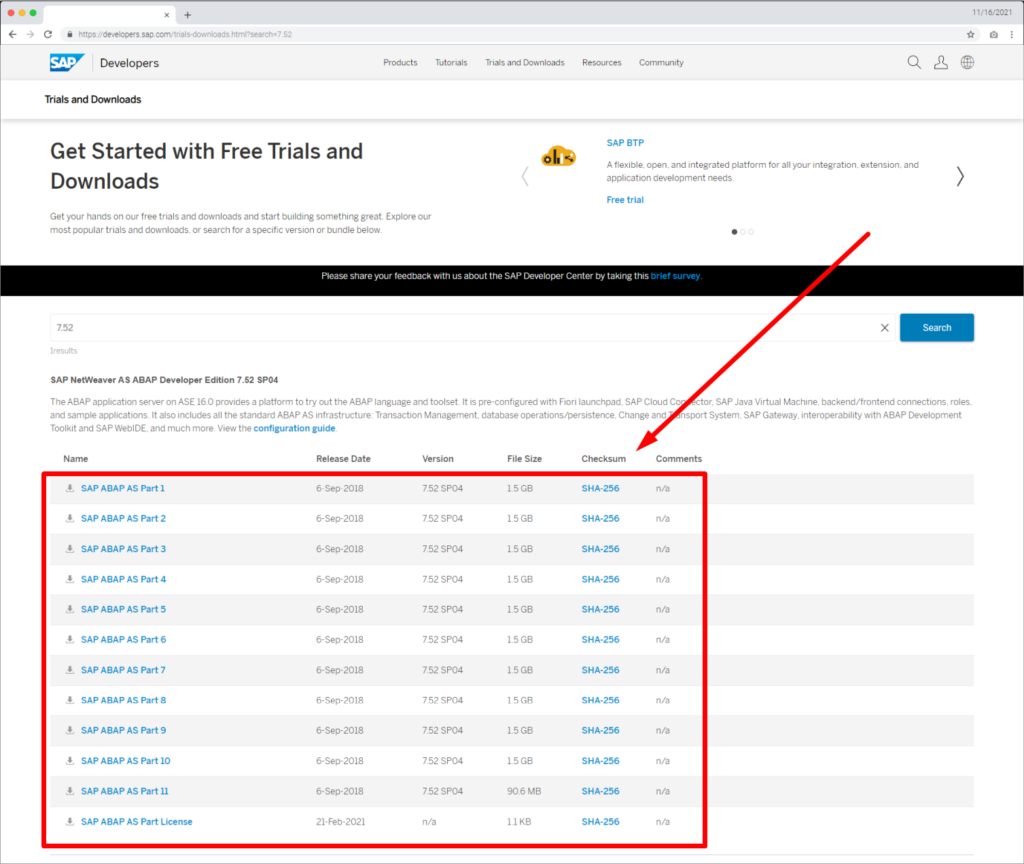This screenshot has height=864, width=1024.
Task: Click the browser address bar URL
Action: click(185, 35)
